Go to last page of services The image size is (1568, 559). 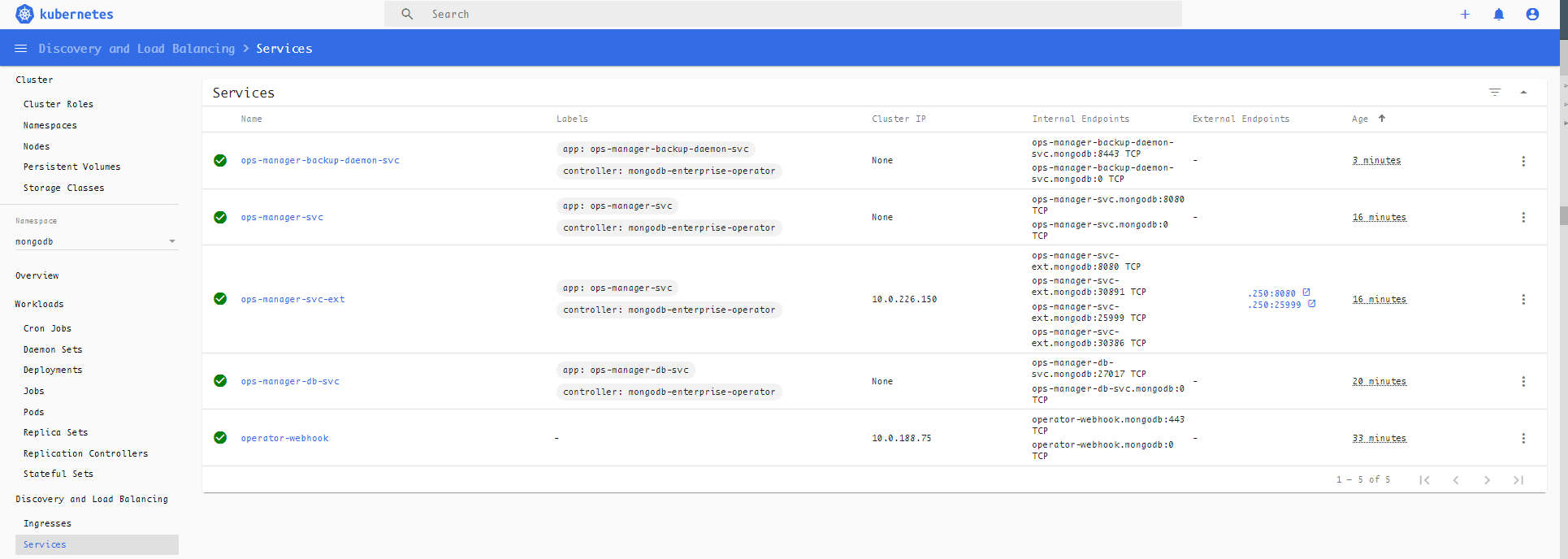(x=1518, y=480)
